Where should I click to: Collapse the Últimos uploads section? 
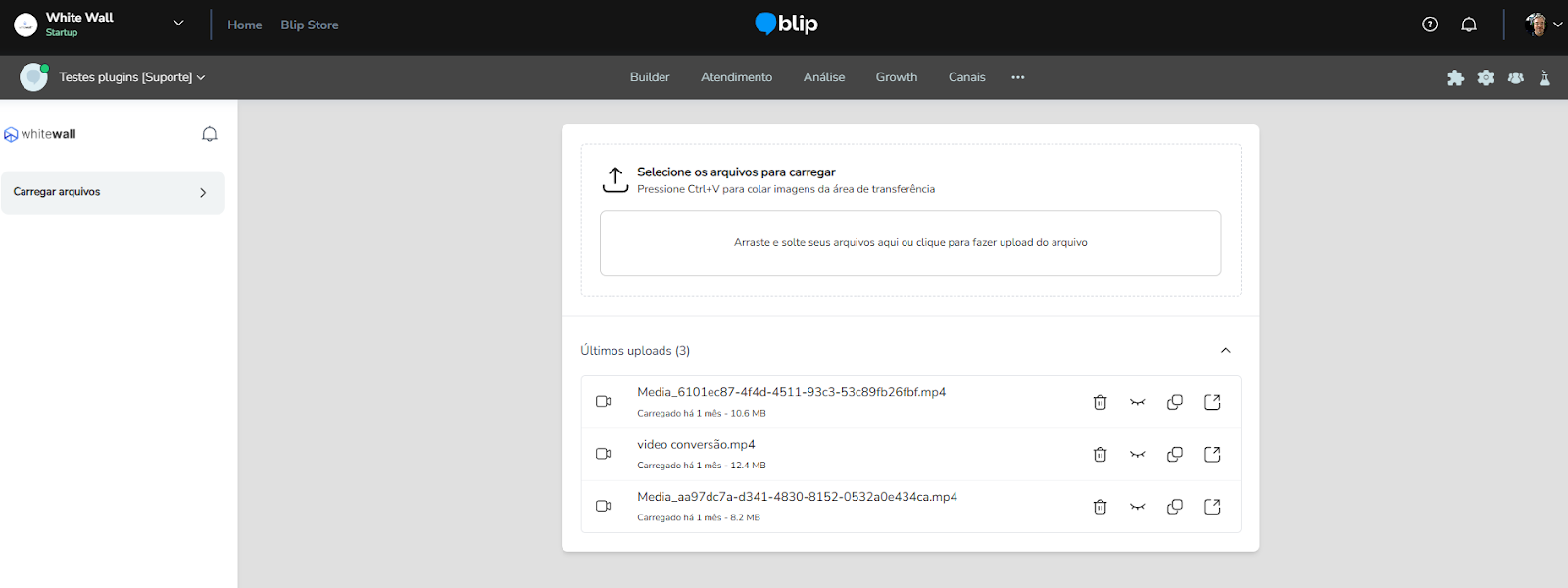point(1225,350)
